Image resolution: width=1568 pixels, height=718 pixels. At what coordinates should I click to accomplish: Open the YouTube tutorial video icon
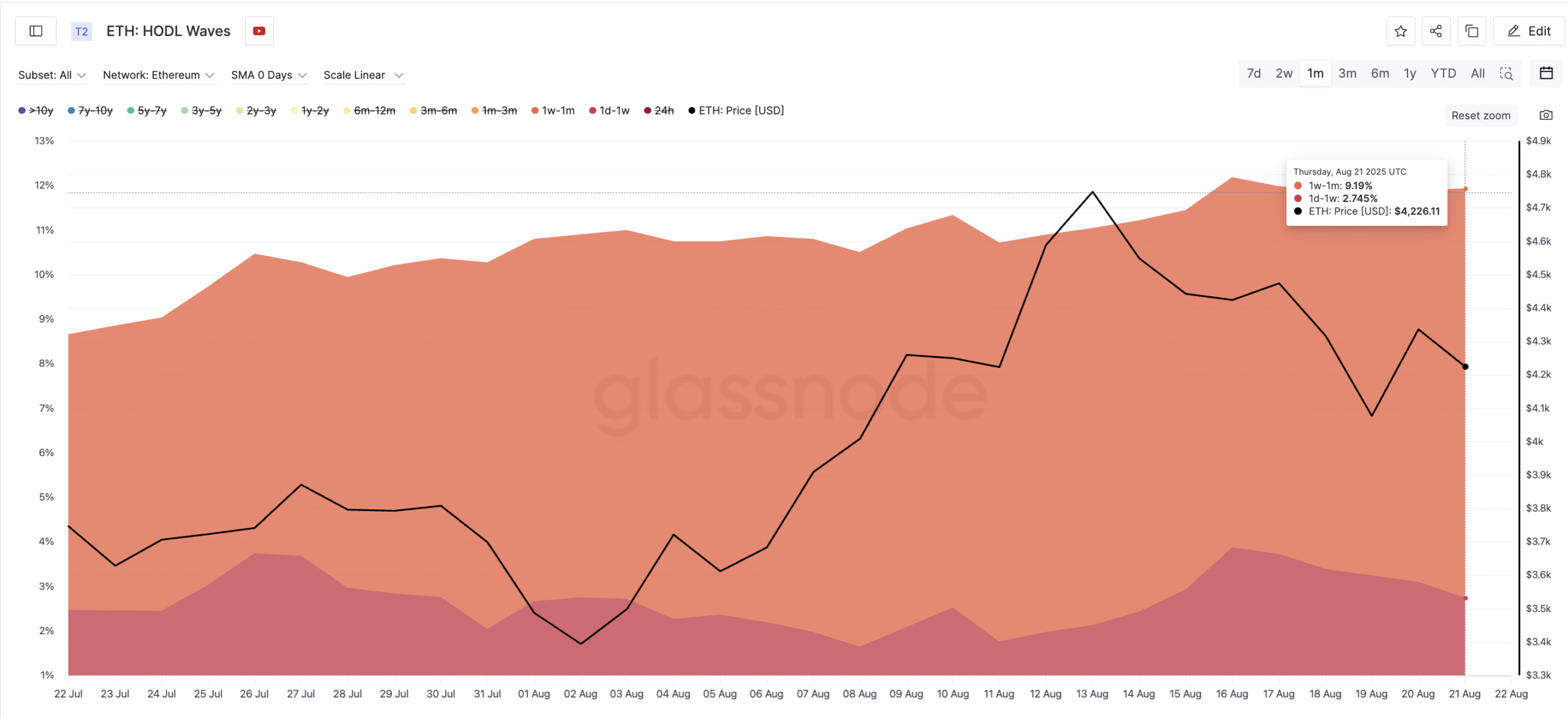258,31
